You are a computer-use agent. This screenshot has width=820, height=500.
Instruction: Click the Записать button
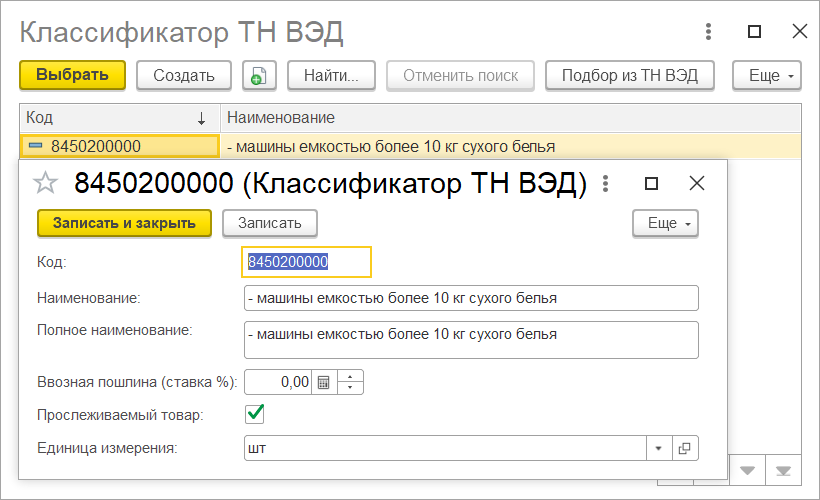tap(270, 223)
